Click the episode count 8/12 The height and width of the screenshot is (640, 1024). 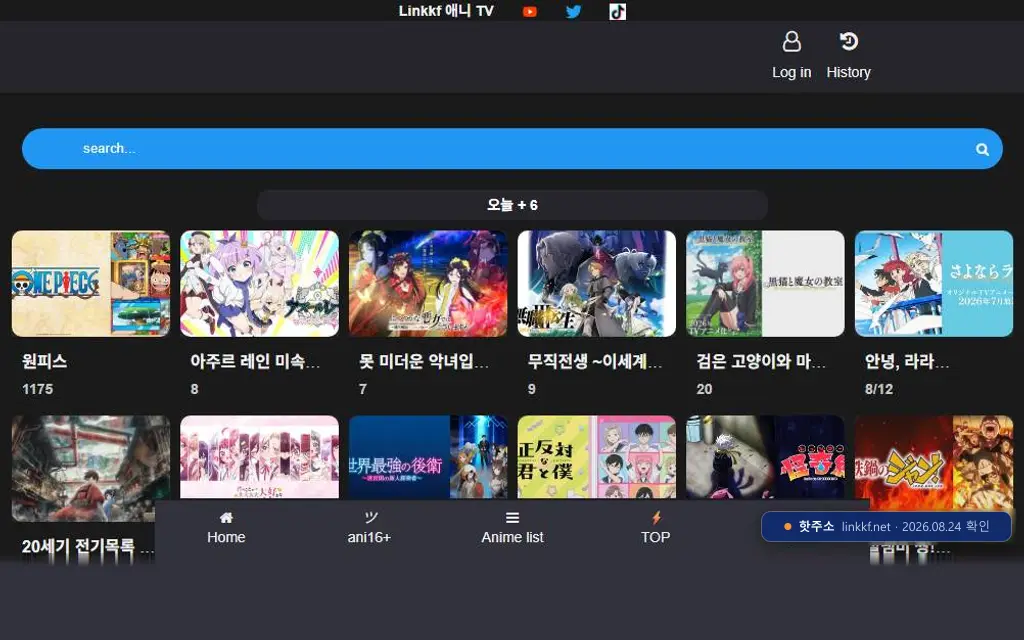click(x=878, y=389)
